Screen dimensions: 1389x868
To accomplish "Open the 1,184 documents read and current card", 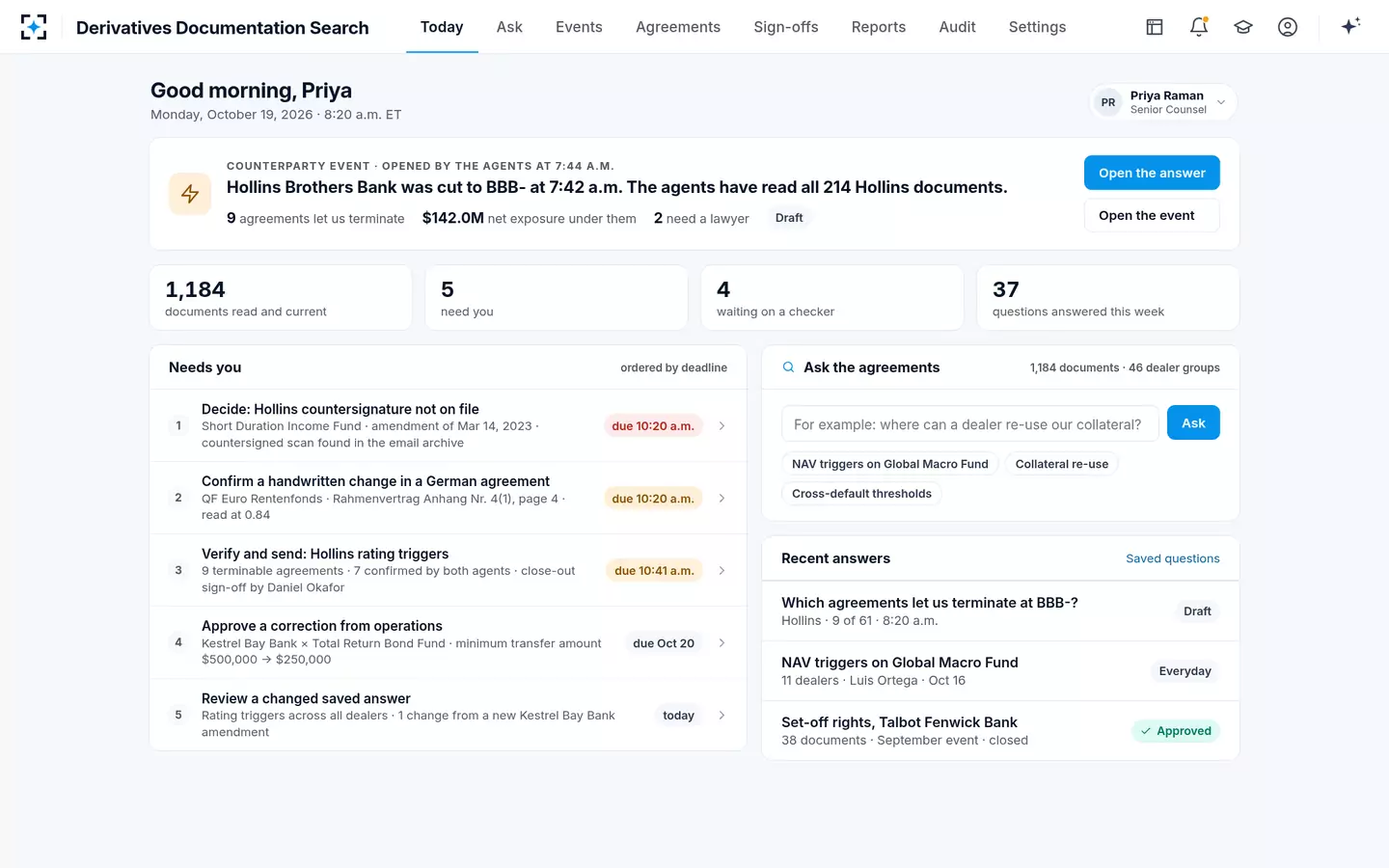I will coord(281,298).
